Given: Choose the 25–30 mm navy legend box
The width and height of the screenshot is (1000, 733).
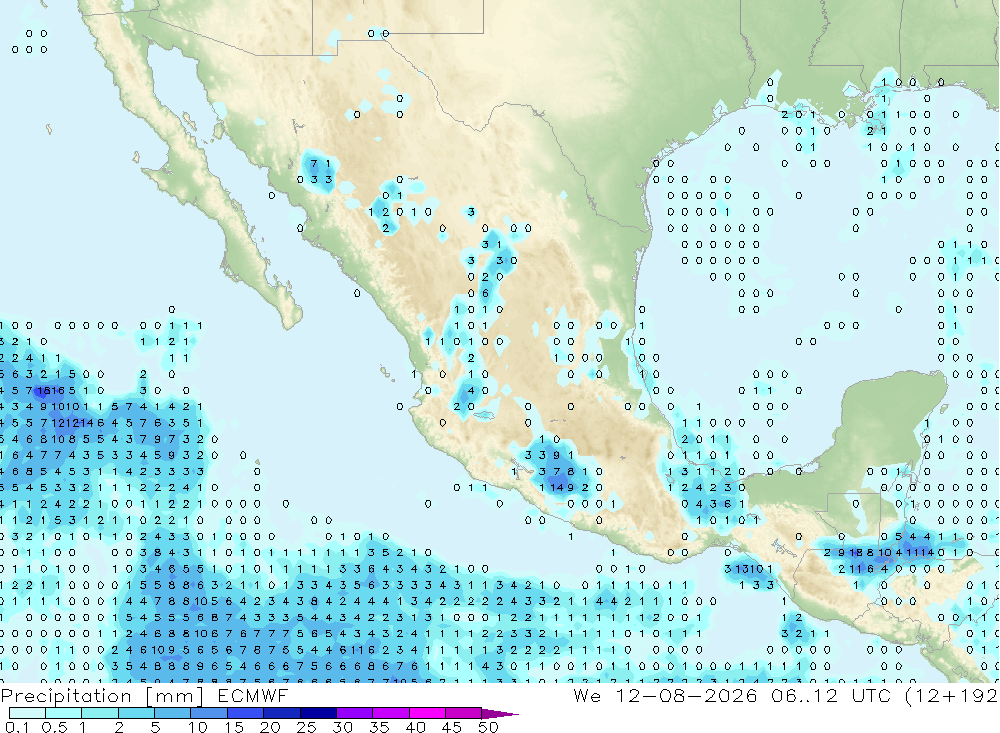Looking at the screenshot, I should coord(318,713).
